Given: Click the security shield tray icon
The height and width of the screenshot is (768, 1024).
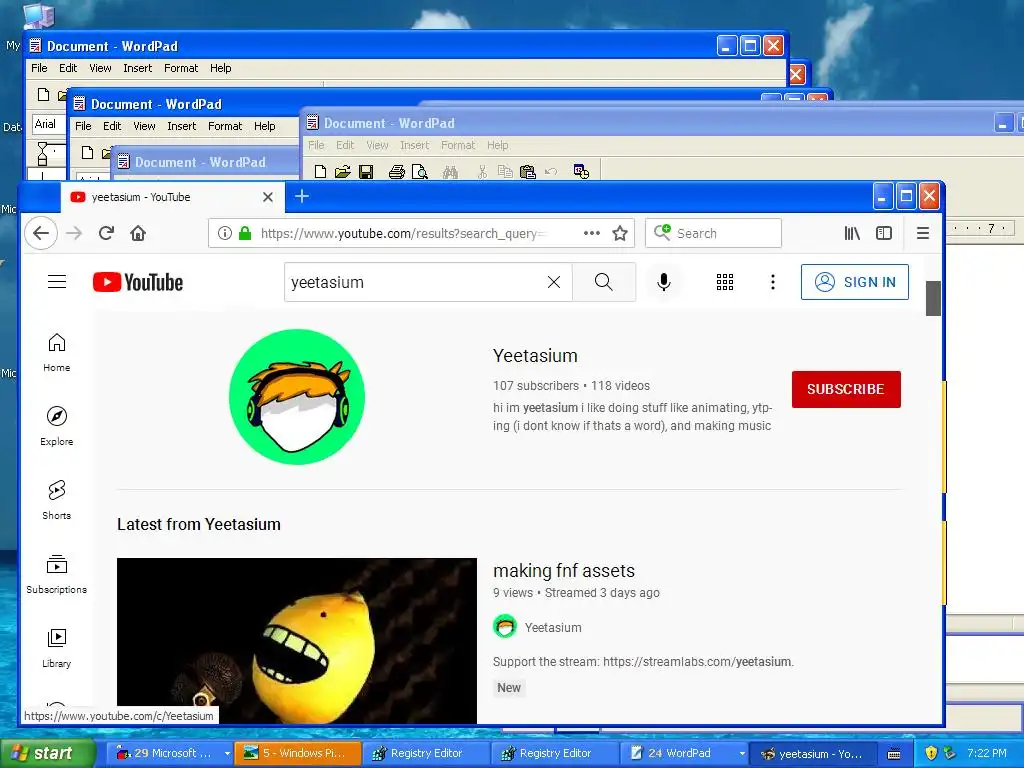Looking at the screenshot, I should 931,753.
